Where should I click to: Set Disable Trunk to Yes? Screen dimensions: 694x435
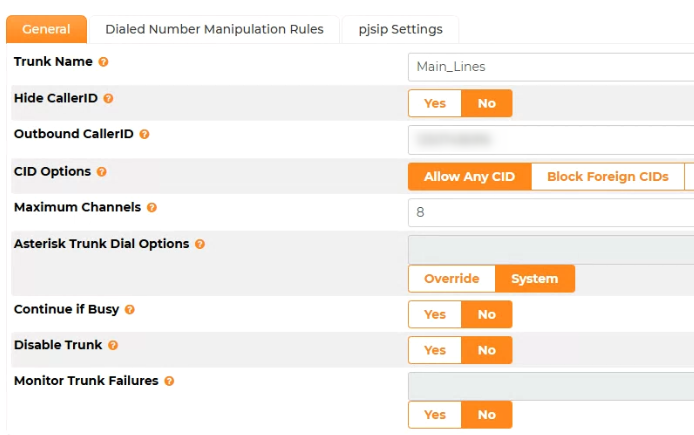[435, 350]
